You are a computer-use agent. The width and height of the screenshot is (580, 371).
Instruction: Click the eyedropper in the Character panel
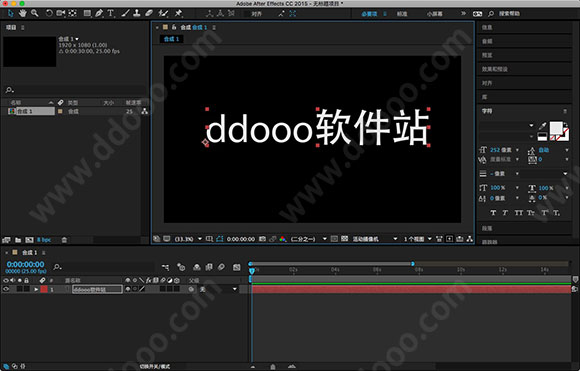tap(543, 126)
